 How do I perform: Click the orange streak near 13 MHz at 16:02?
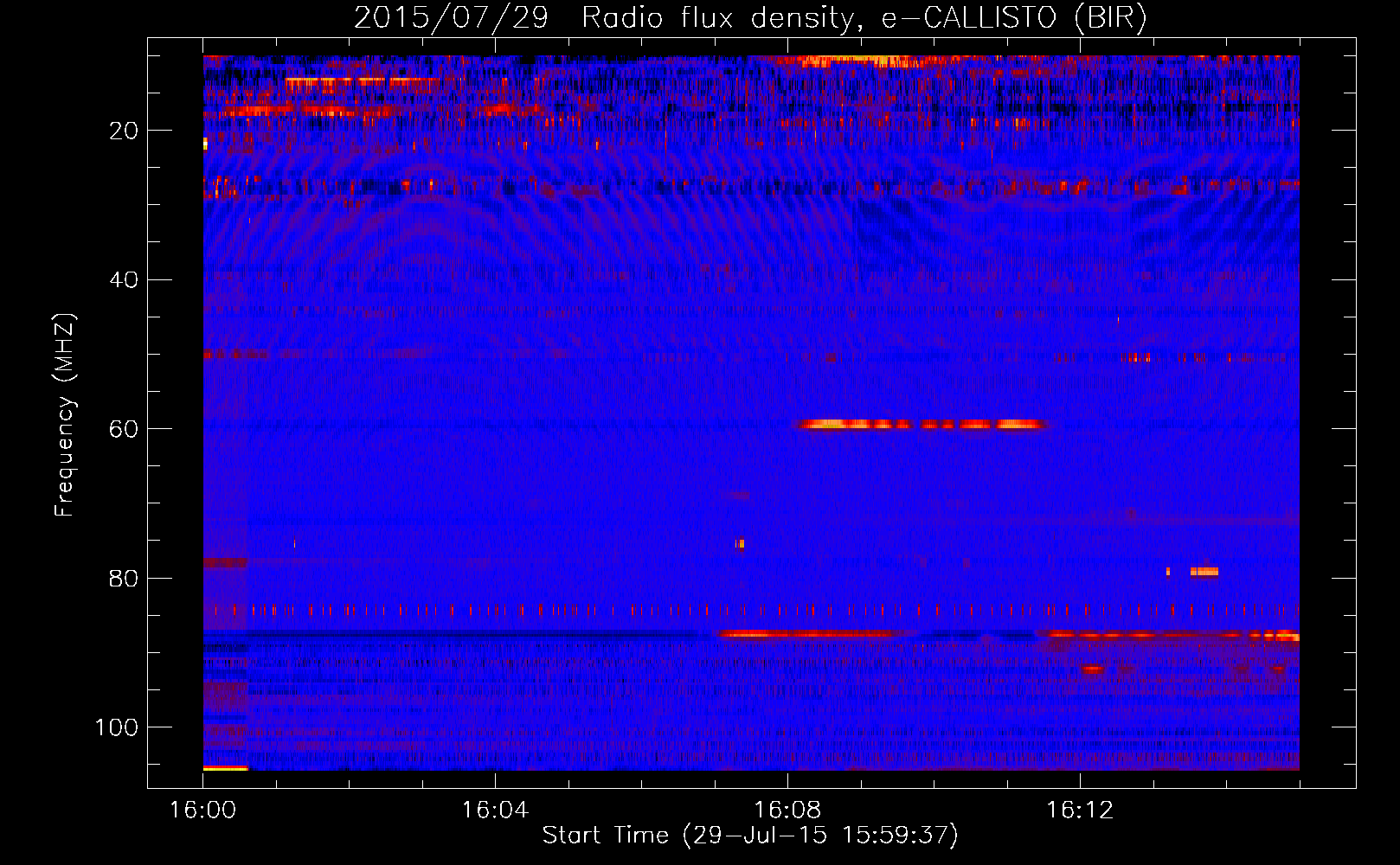[x=362, y=81]
